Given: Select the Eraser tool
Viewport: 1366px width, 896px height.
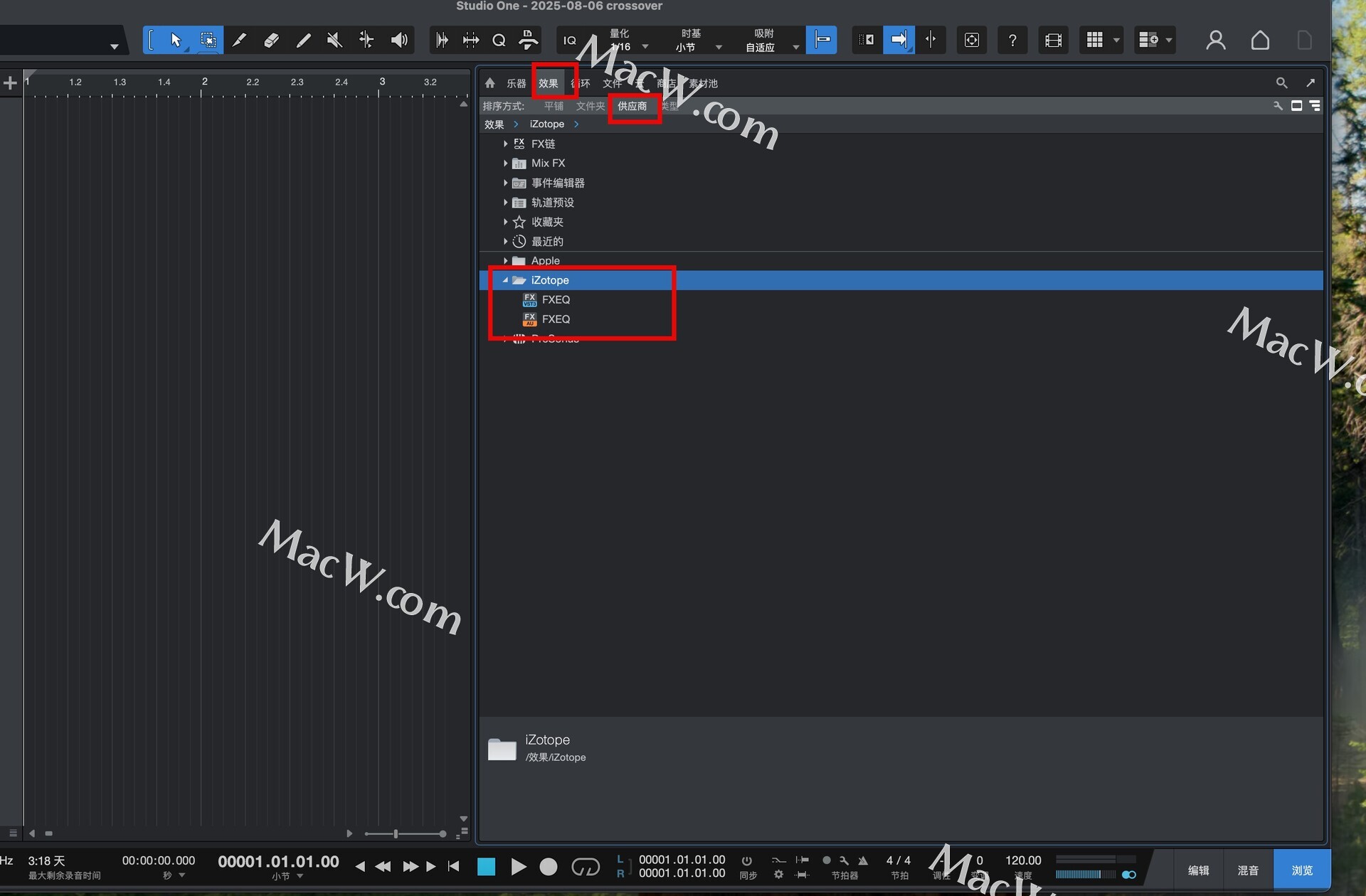Looking at the screenshot, I should [x=271, y=41].
